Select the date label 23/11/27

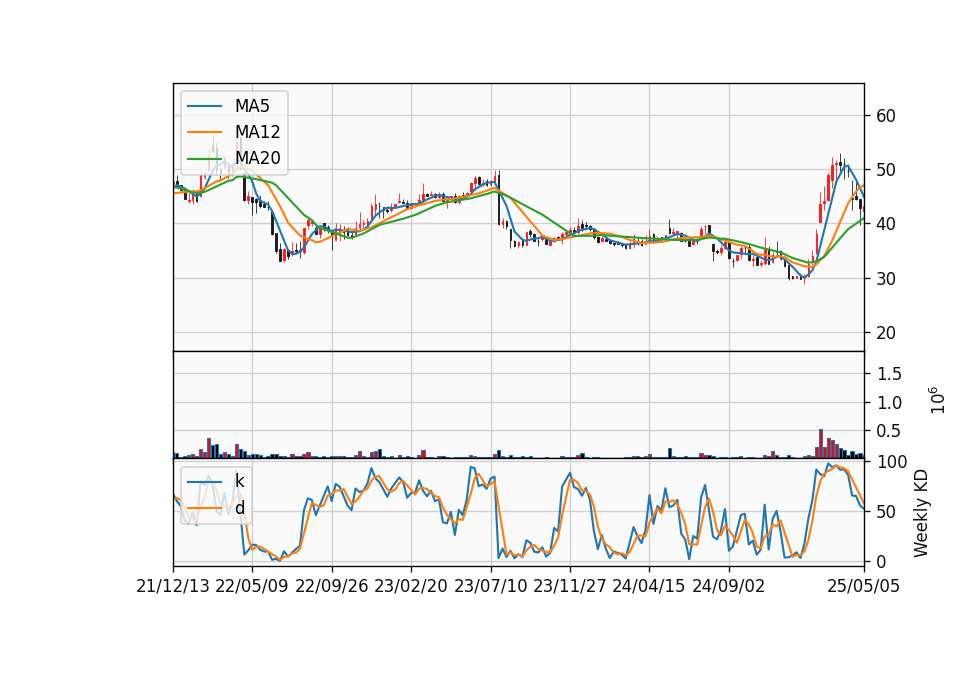[x=570, y=586]
